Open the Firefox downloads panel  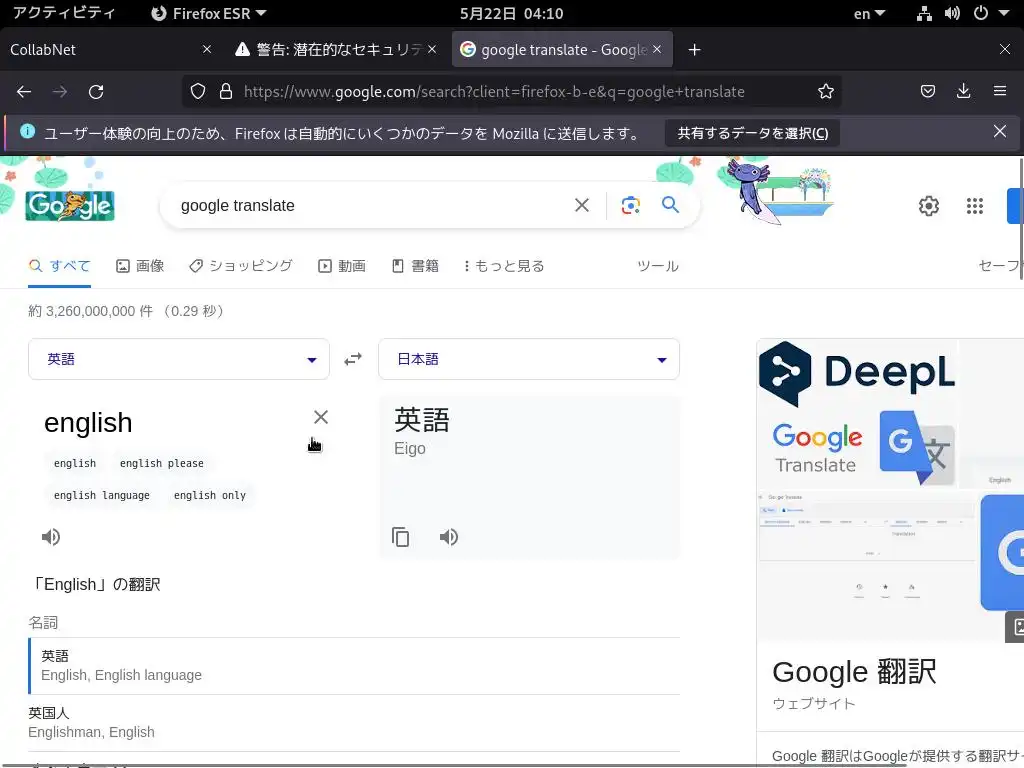click(x=963, y=91)
